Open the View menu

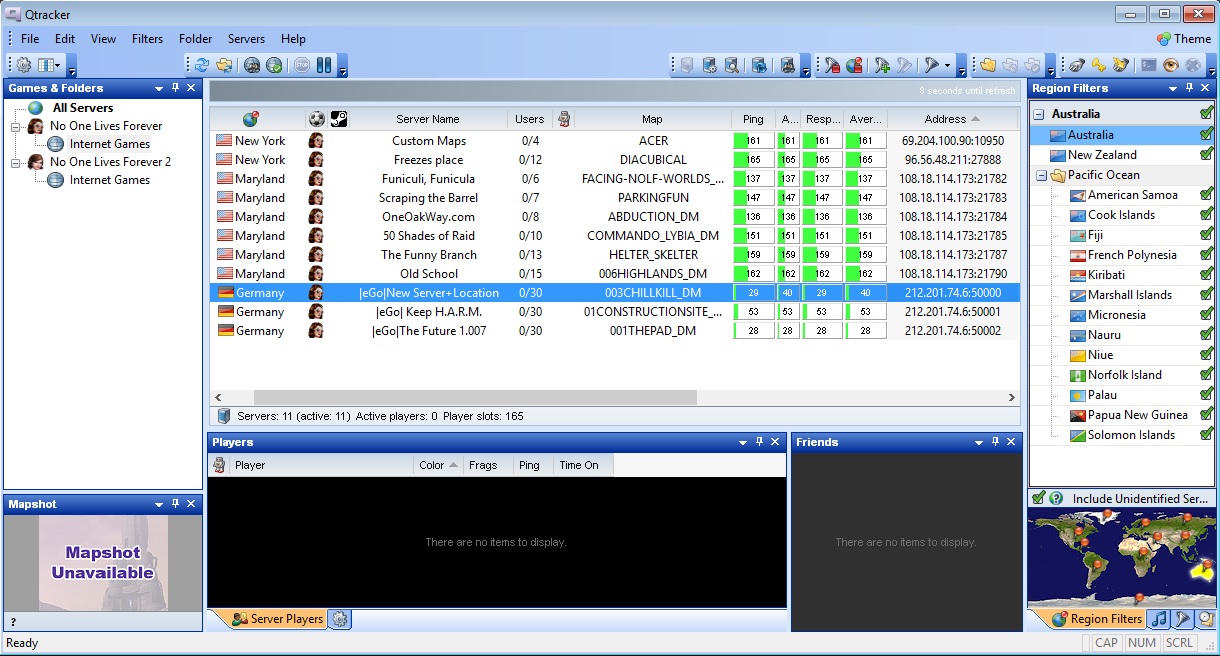point(104,39)
